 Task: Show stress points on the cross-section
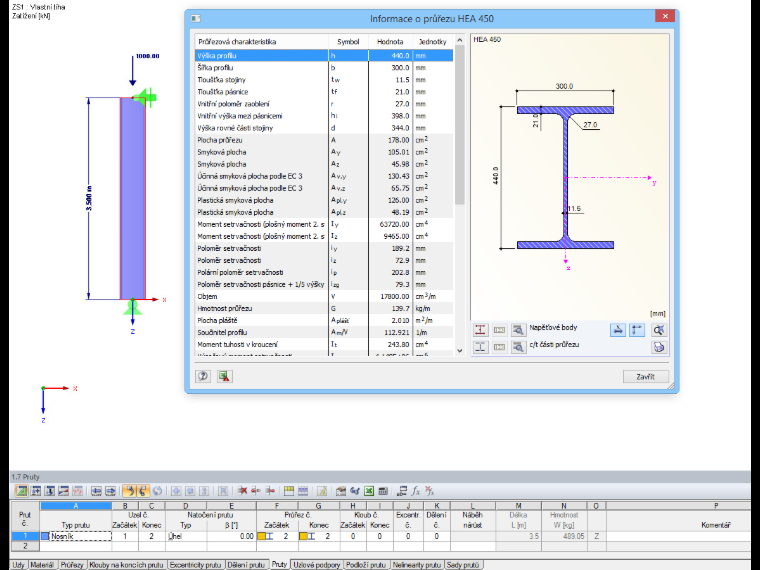480,330
